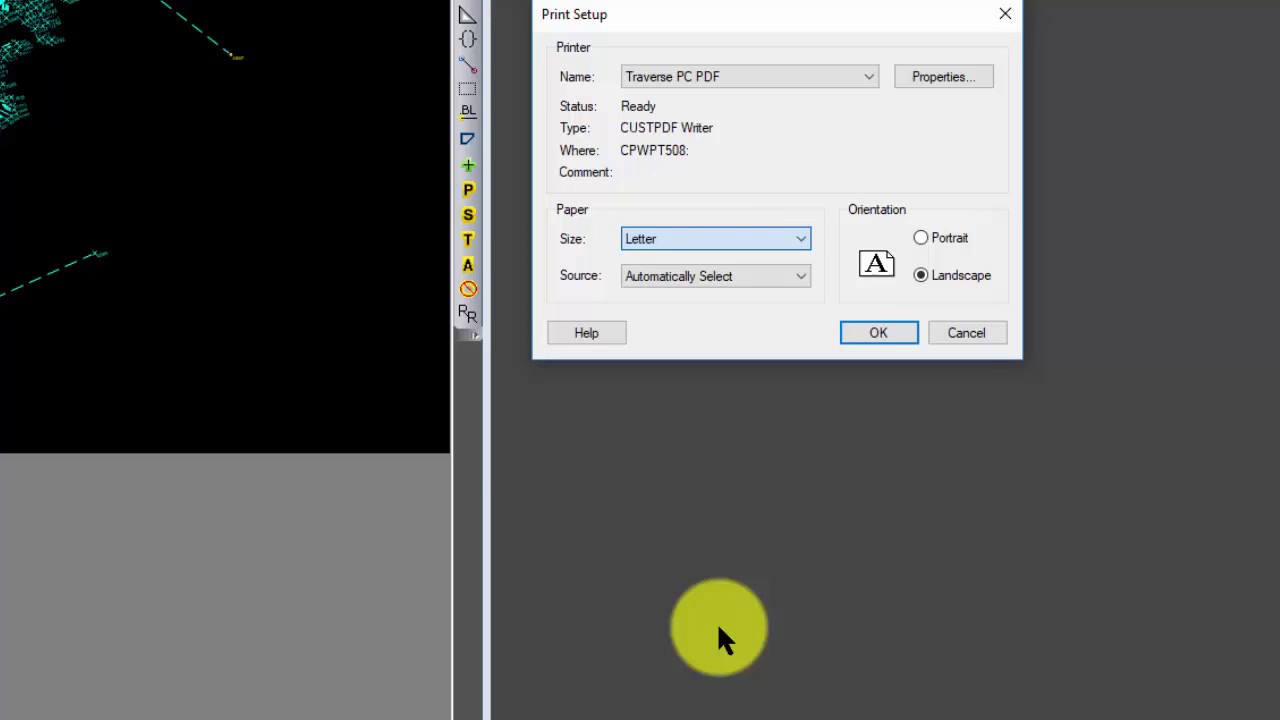This screenshot has height=720, width=1280.
Task: Select Portrait orientation
Action: (921, 238)
